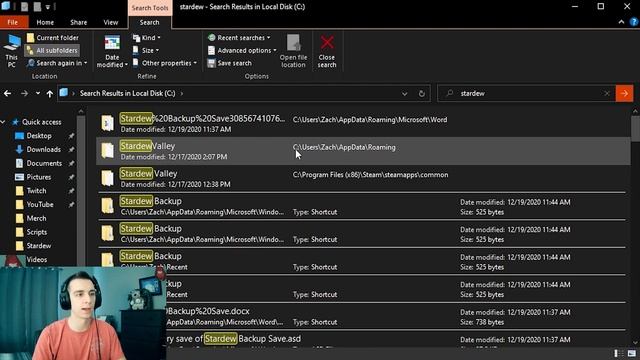Click the navigation pane scroll up arrow
640x360 pixels.
(80, 111)
